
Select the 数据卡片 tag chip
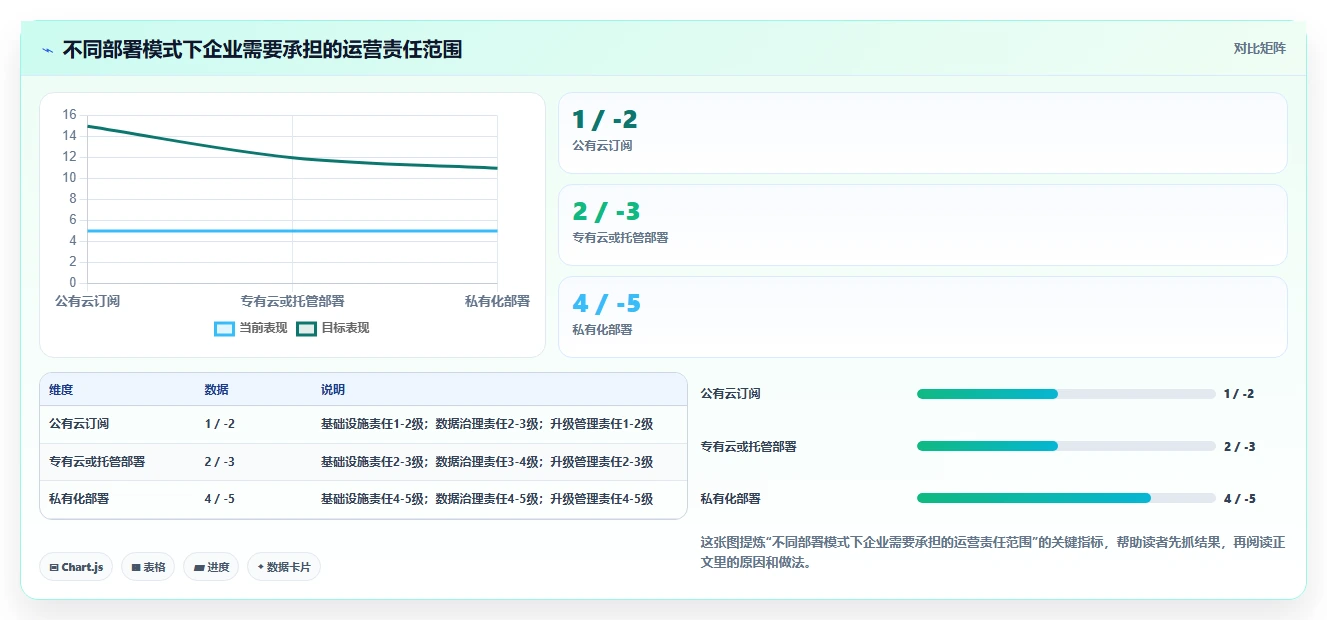click(284, 567)
